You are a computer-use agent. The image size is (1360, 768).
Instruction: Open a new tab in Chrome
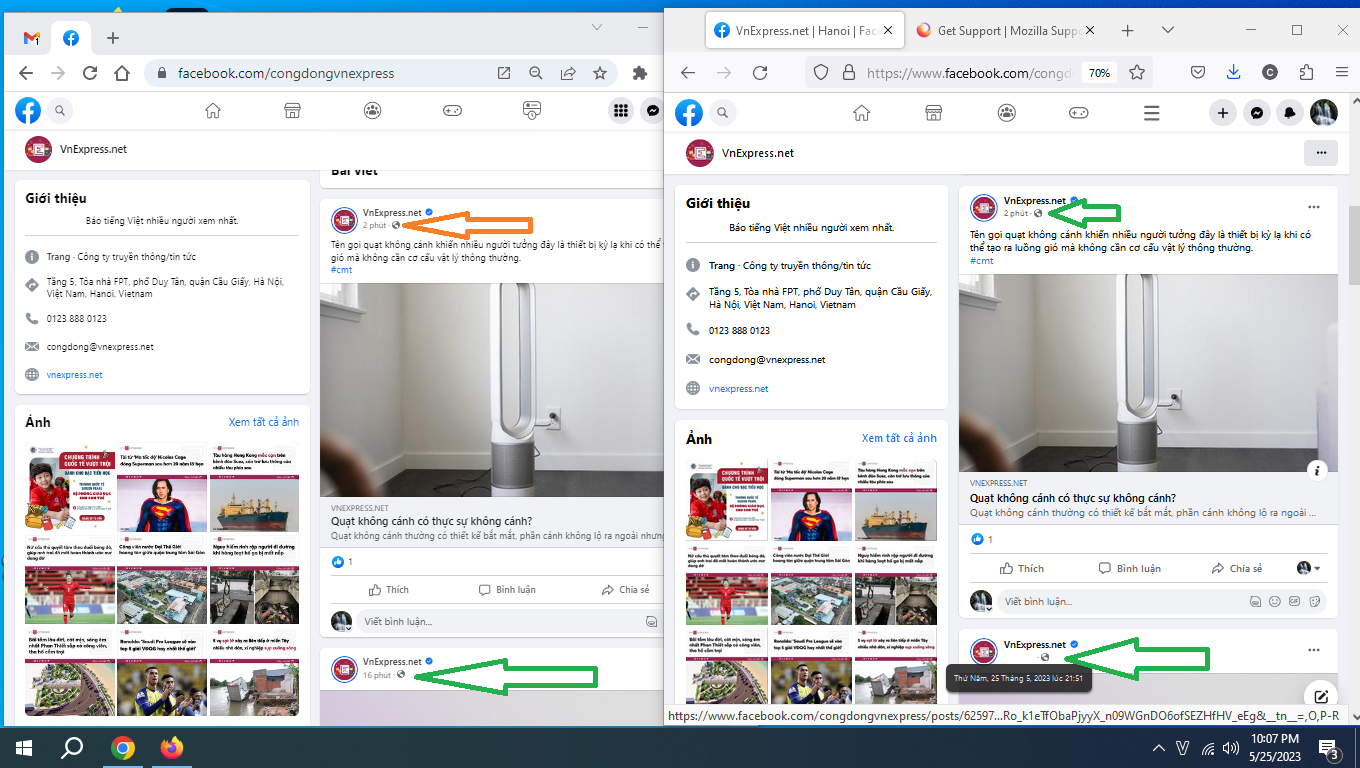[113, 38]
